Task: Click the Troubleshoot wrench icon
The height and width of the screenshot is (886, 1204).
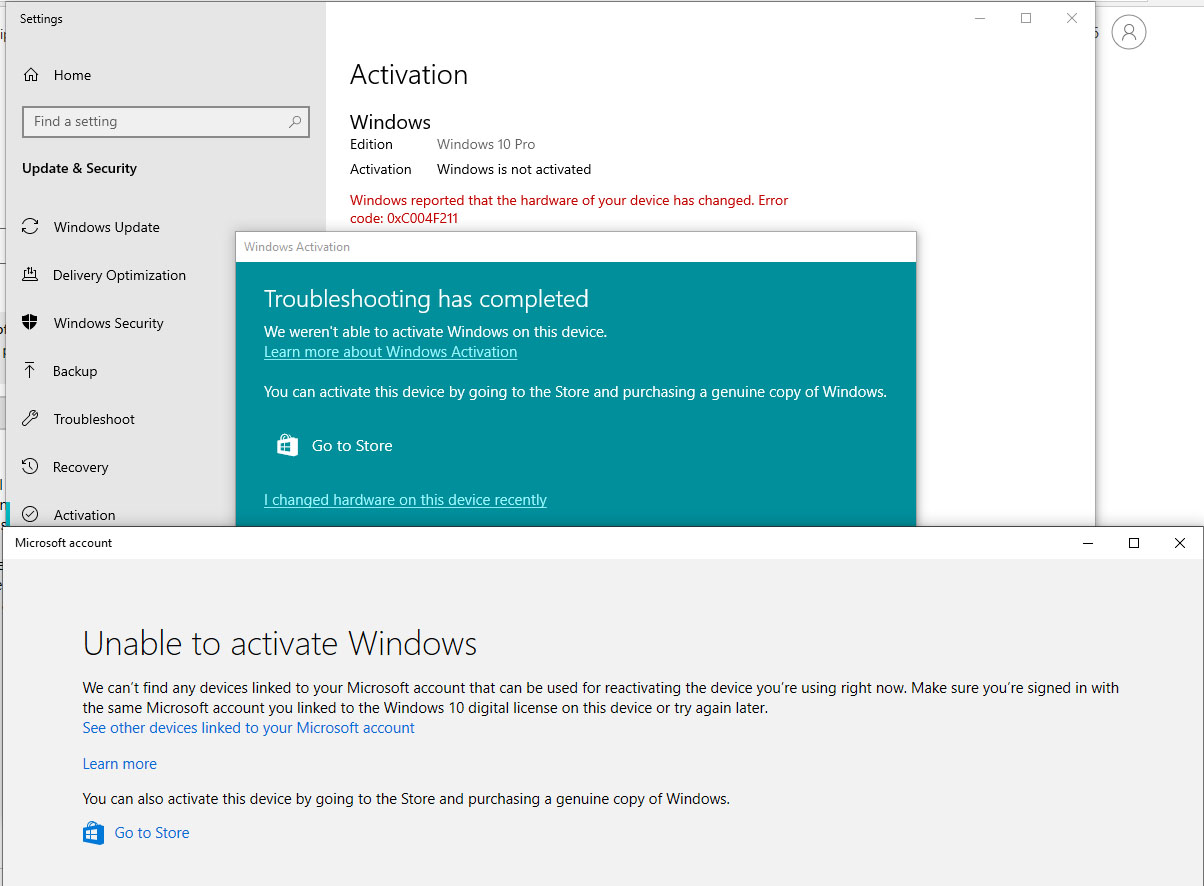Action: click(31, 419)
